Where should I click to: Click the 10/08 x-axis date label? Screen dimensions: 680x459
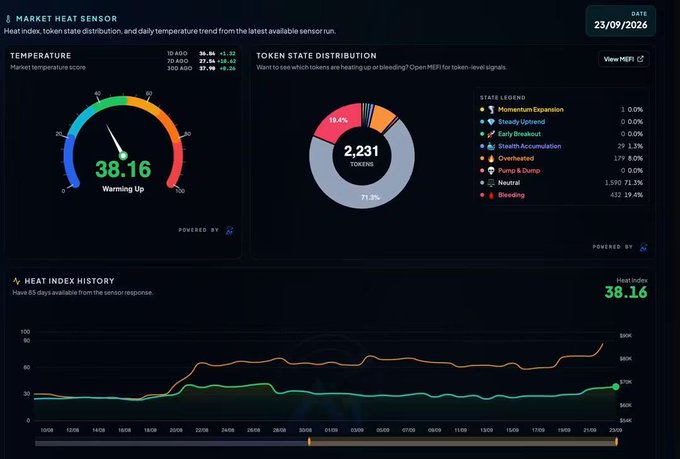click(x=47, y=430)
